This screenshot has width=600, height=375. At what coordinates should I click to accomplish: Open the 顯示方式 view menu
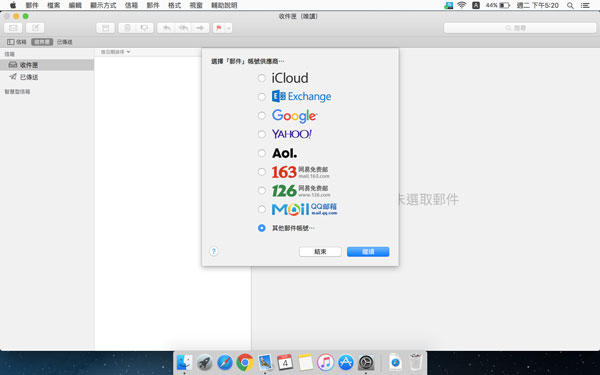[x=103, y=5]
